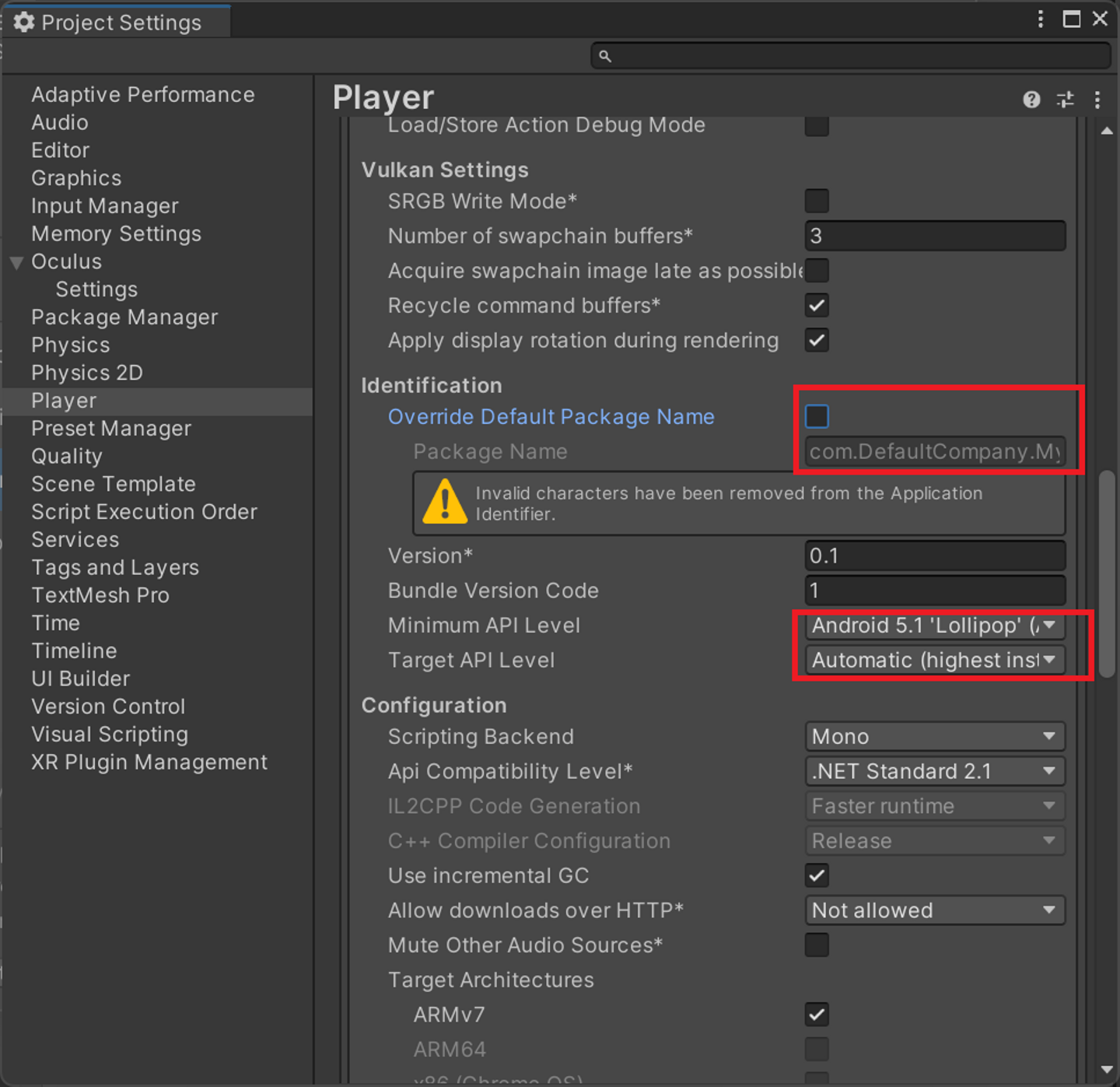The height and width of the screenshot is (1087, 1120).
Task: Click the search magnifier icon
Action: [605, 56]
